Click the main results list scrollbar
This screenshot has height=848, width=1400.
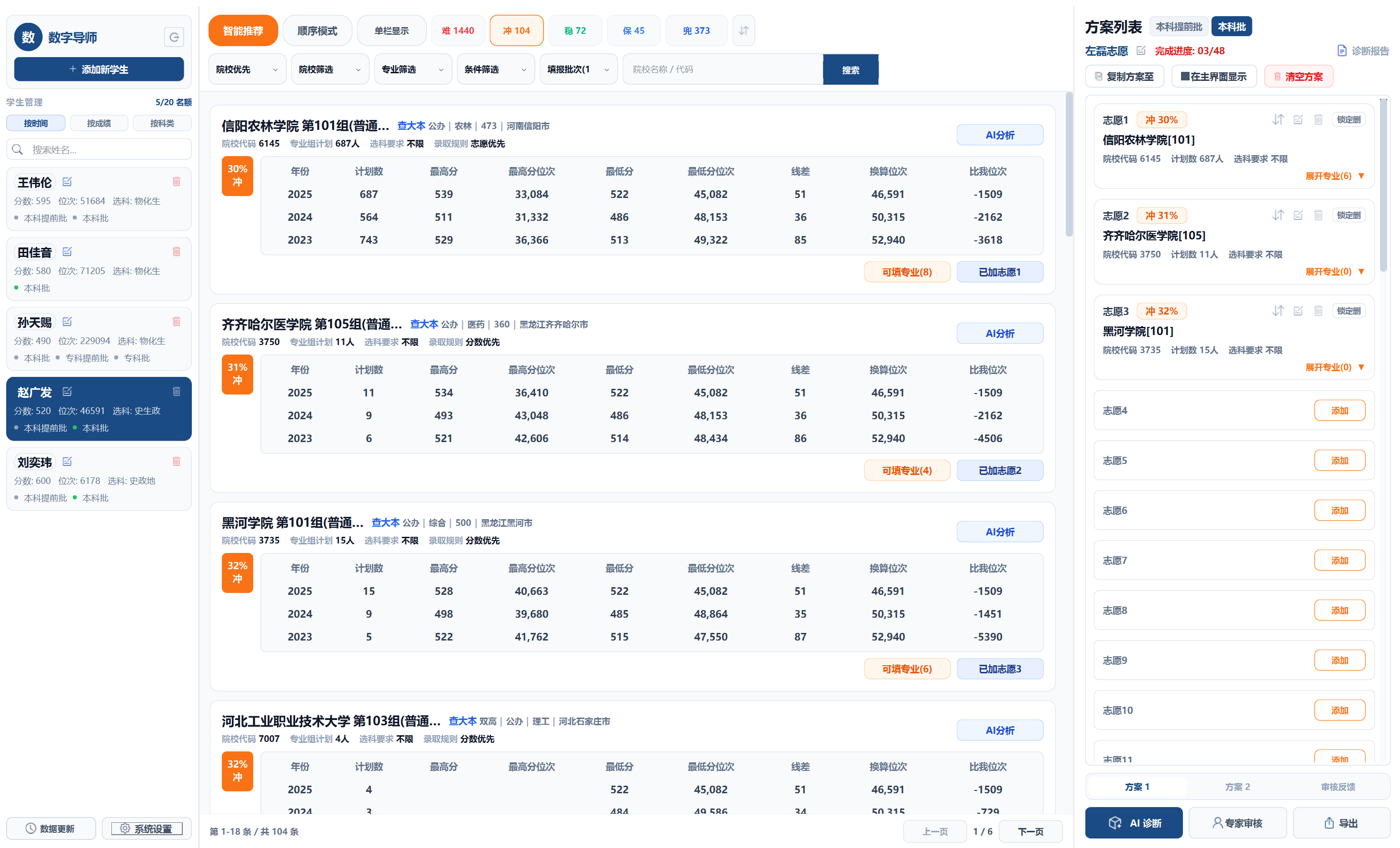point(1069,165)
